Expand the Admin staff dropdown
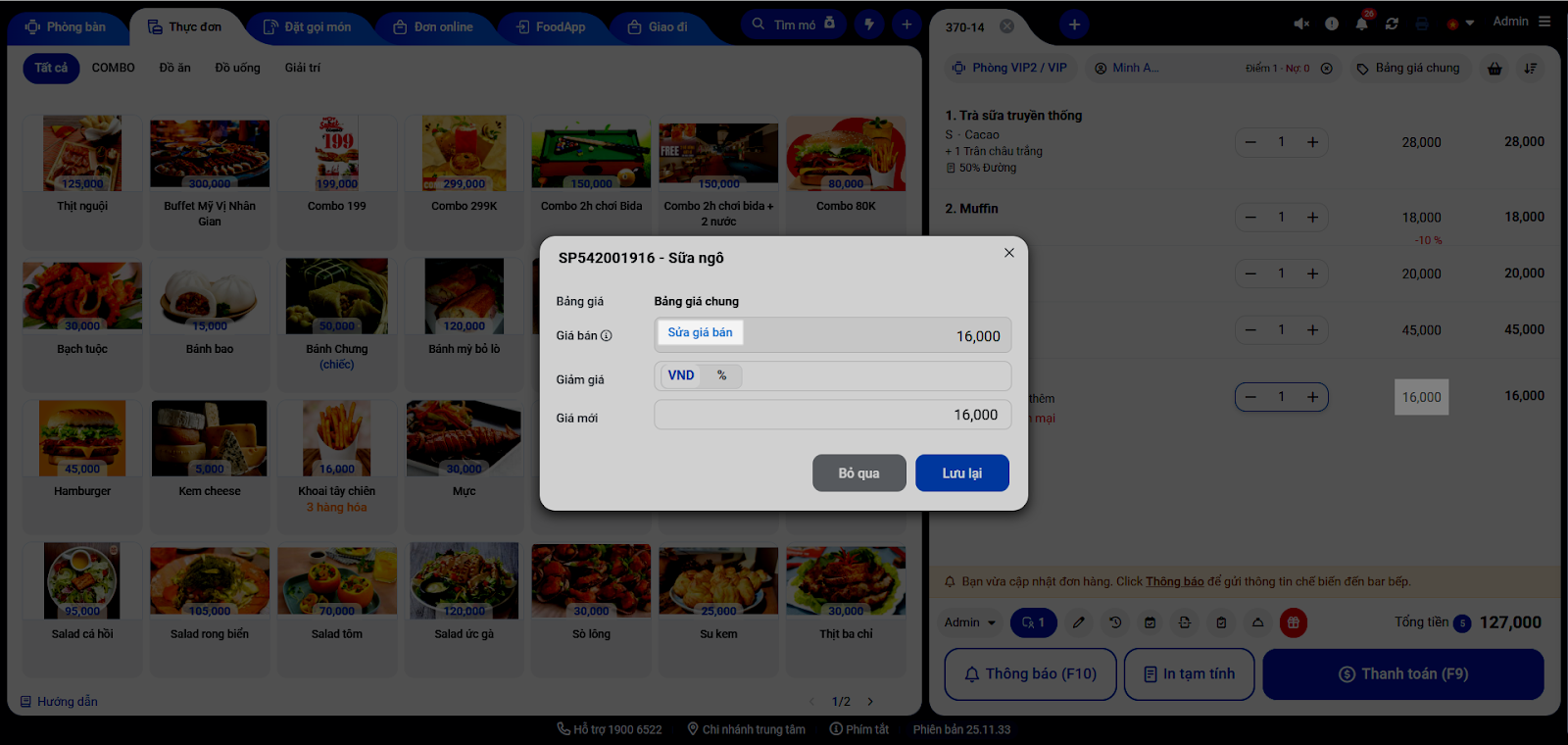 [970, 622]
